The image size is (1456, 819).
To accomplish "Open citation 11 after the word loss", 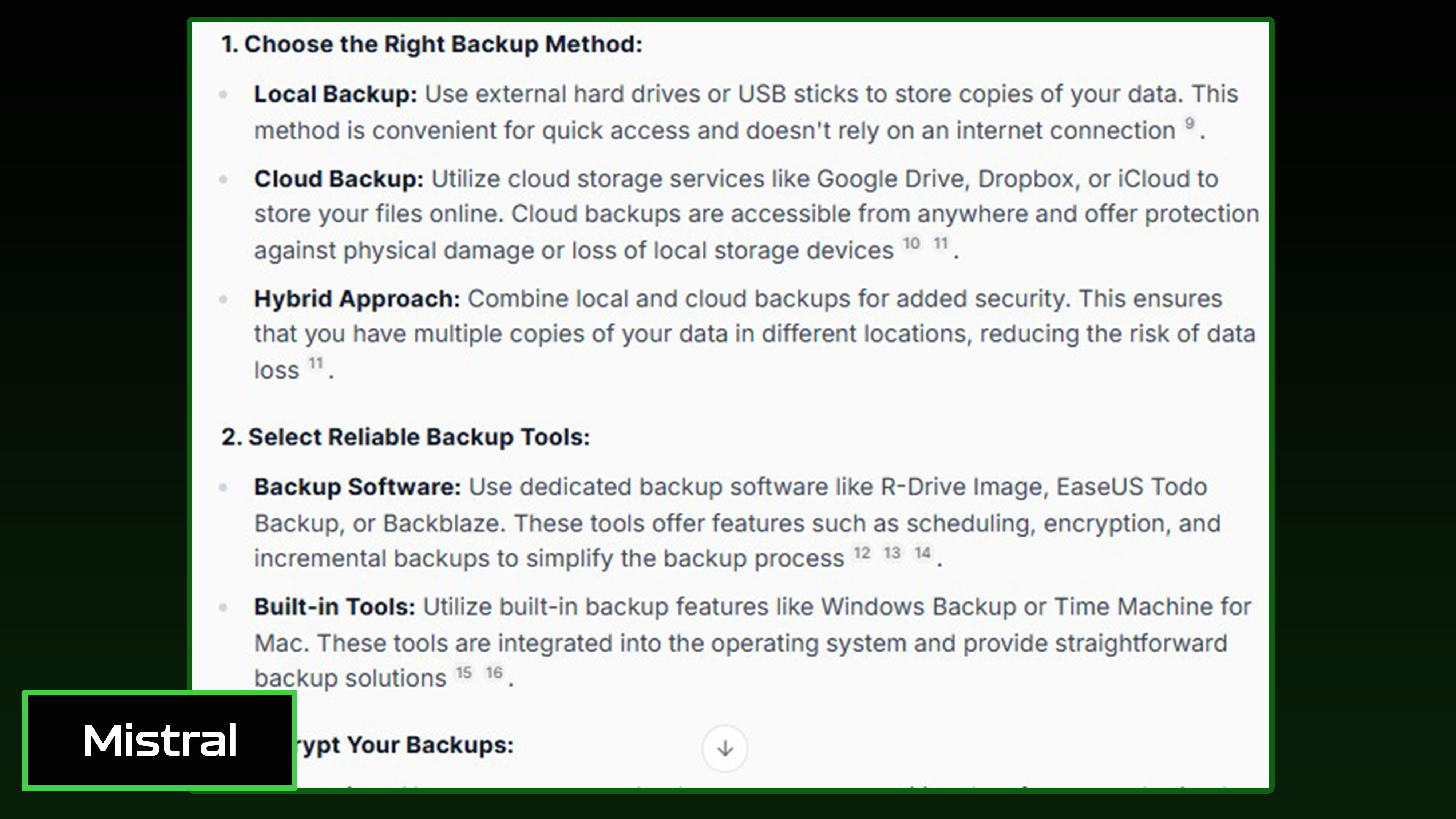I will [x=316, y=363].
